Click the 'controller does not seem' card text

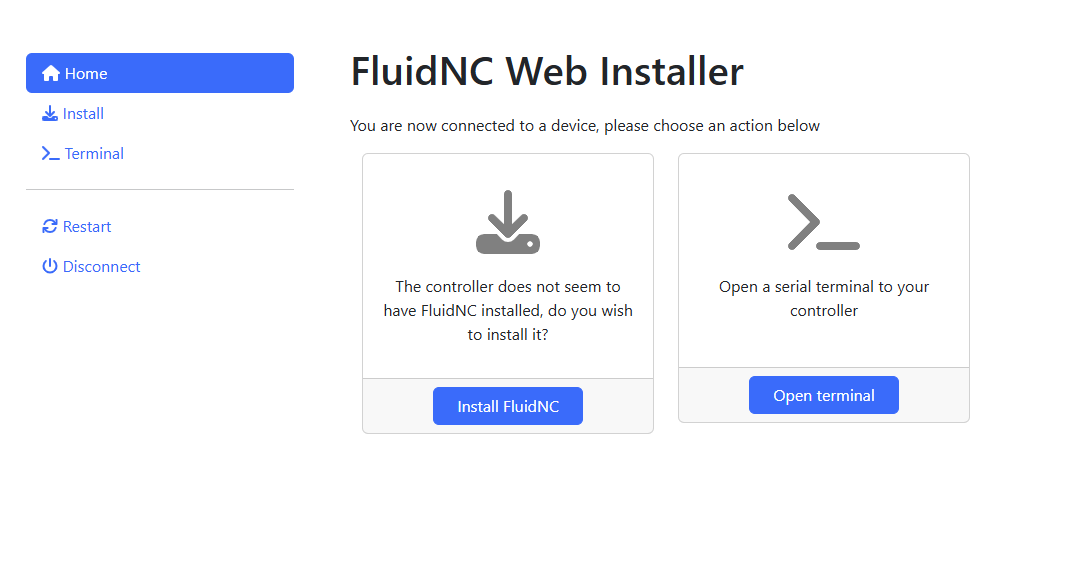pyautogui.click(x=508, y=311)
